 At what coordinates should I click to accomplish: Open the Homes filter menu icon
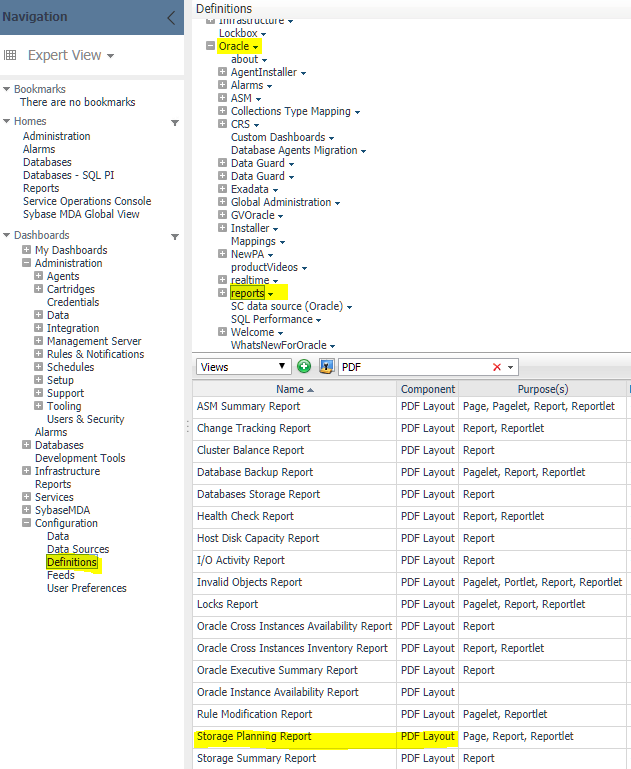[175, 123]
